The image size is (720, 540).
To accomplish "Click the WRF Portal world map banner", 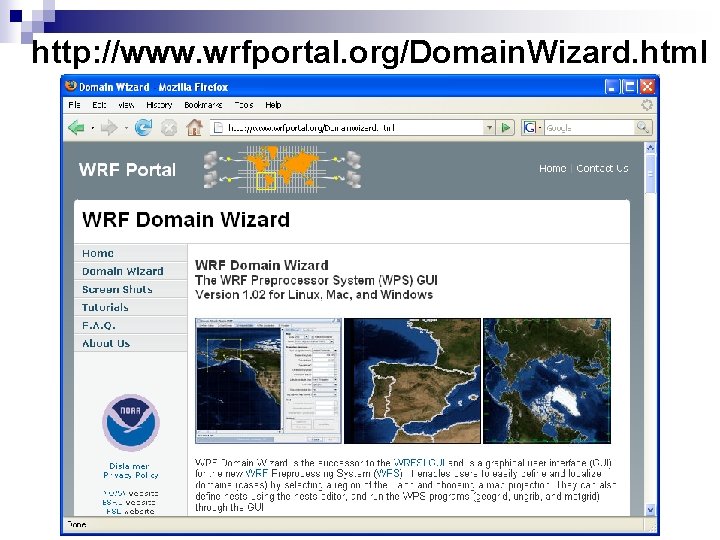I will (x=282, y=169).
